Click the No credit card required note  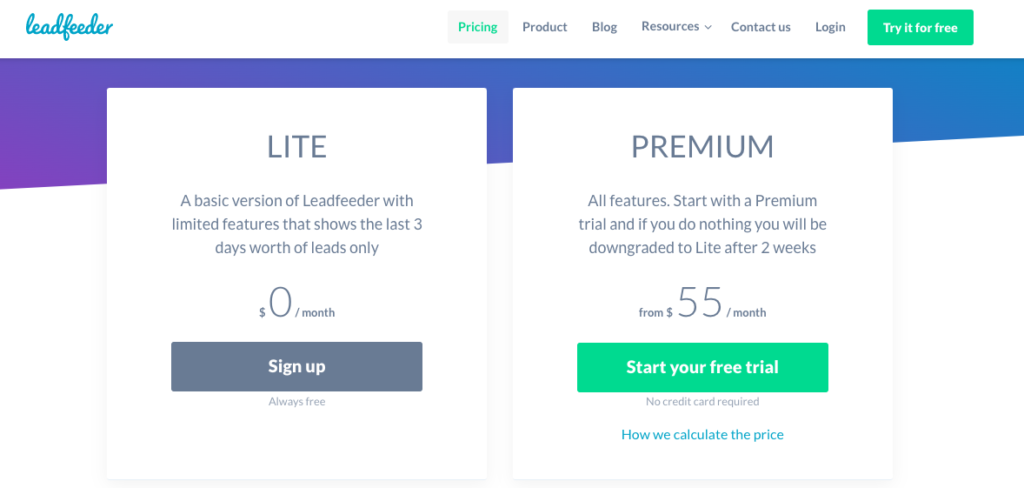(x=703, y=402)
